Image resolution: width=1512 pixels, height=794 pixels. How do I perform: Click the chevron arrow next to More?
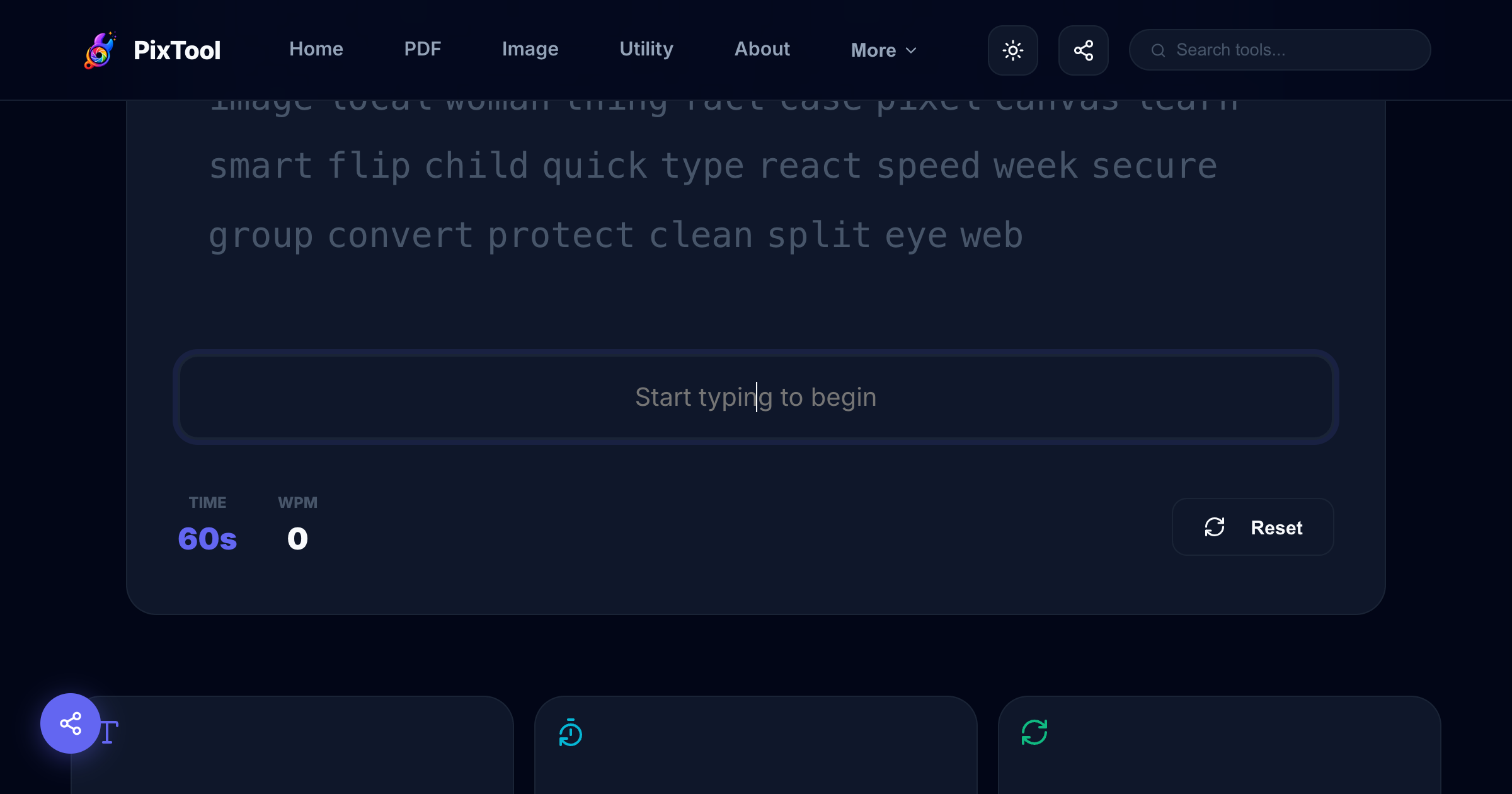[911, 50]
